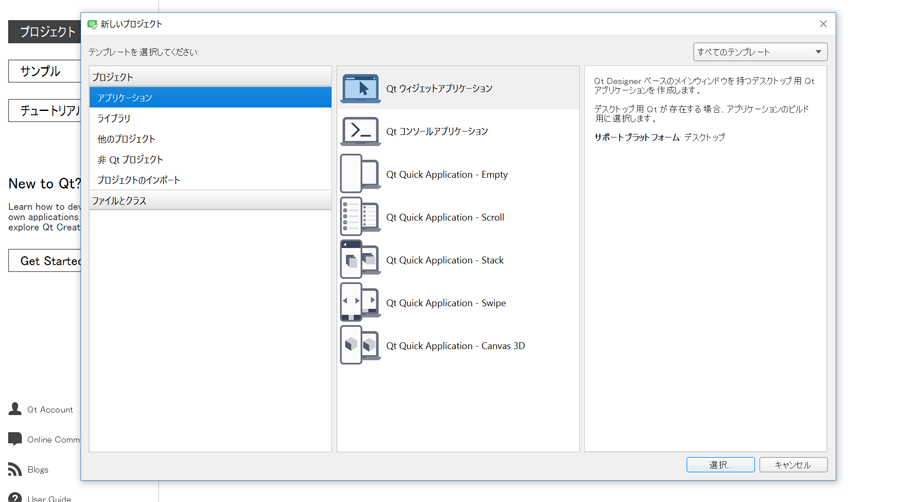Select ライブラリ category
Screen dimensions: 915x502
click(210, 118)
